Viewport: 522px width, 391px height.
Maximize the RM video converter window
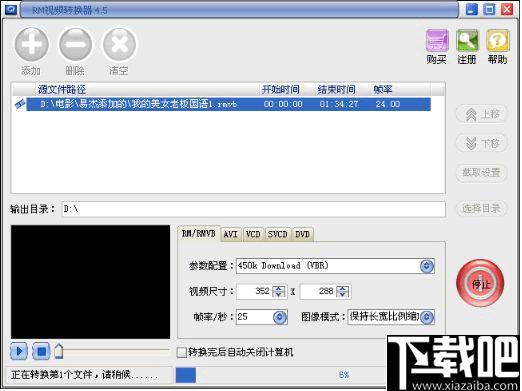489,9
